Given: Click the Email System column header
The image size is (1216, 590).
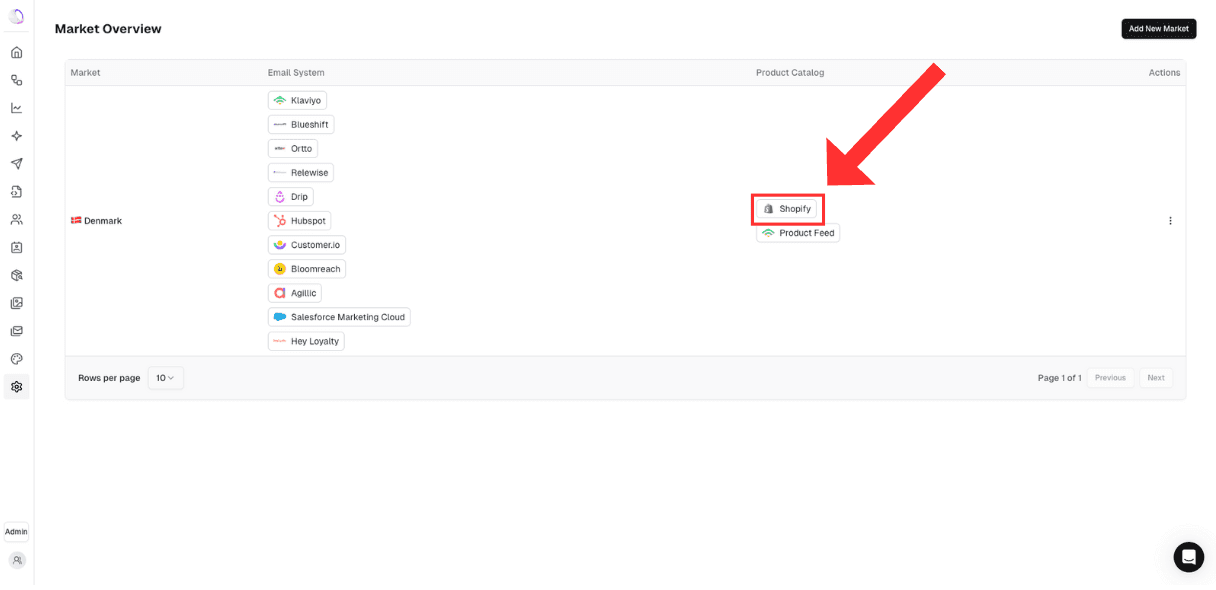Looking at the screenshot, I should pyautogui.click(x=296, y=73).
